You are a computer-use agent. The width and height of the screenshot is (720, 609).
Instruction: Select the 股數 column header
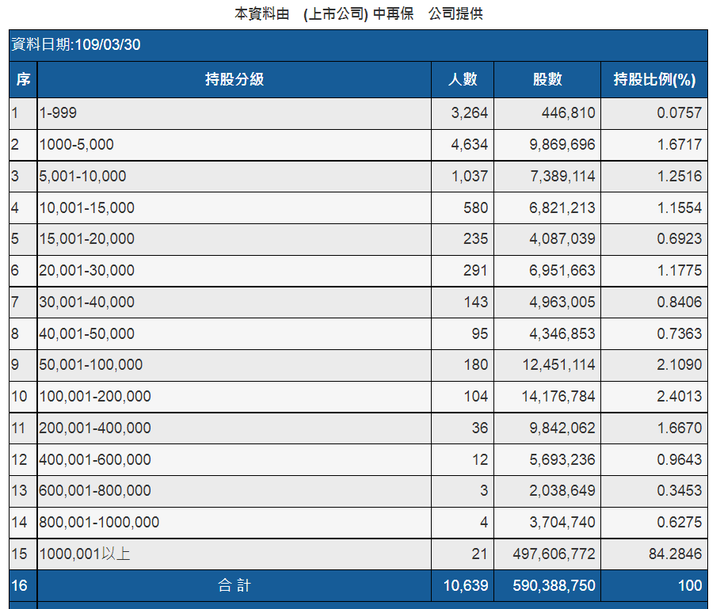pyautogui.click(x=547, y=79)
